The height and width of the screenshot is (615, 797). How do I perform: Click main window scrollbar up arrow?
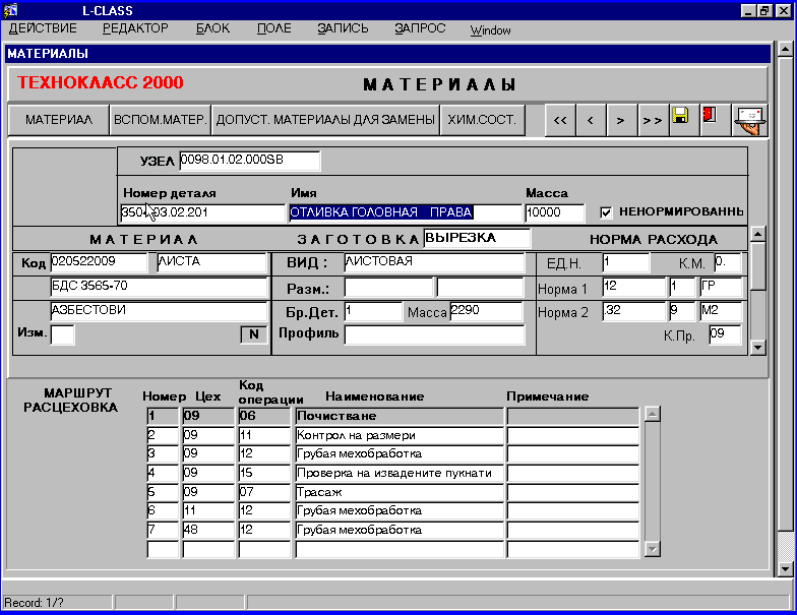coord(785,49)
